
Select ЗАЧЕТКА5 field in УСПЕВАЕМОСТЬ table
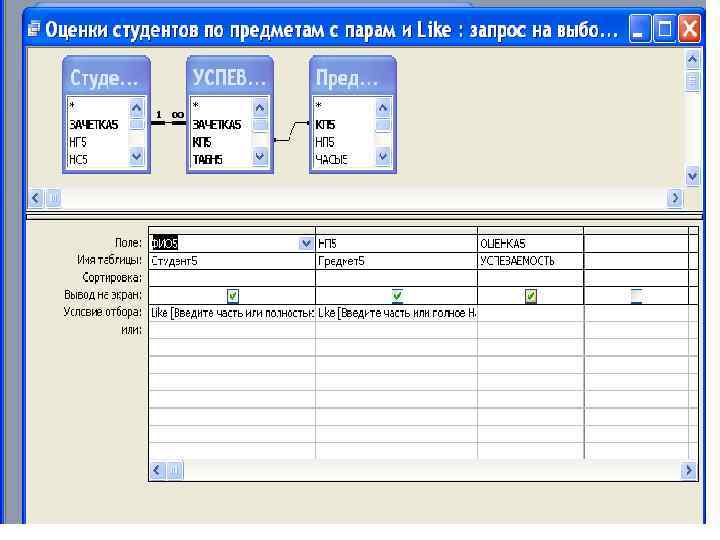pos(217,124)
